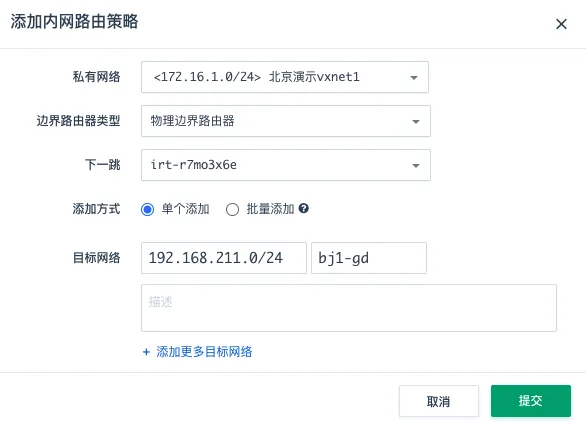Click the 取消 button
The height and width of the screenshot is (422, 586).
click(x=439, y=401)
